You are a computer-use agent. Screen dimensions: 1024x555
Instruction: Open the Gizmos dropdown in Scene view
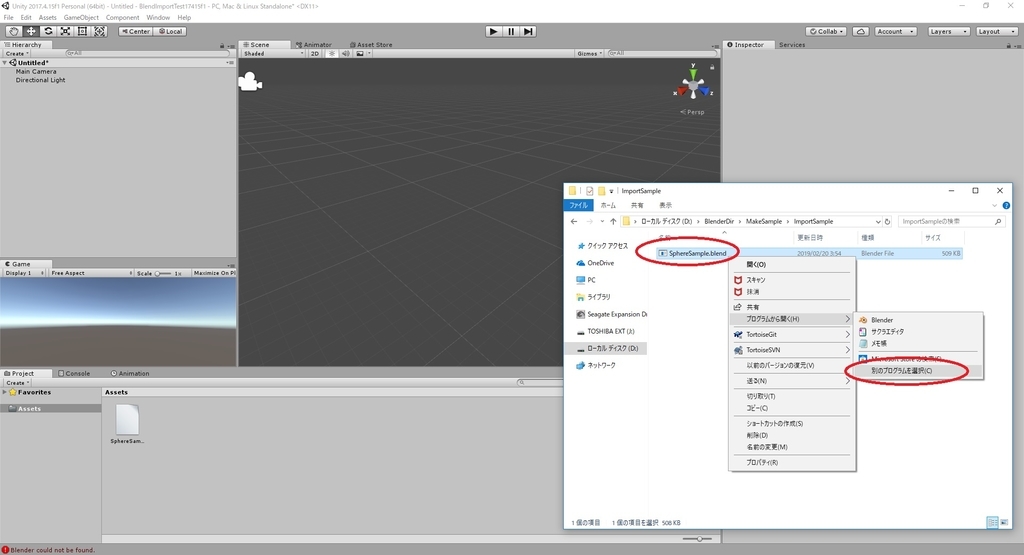pyautogui.click(x=590, y=54)
